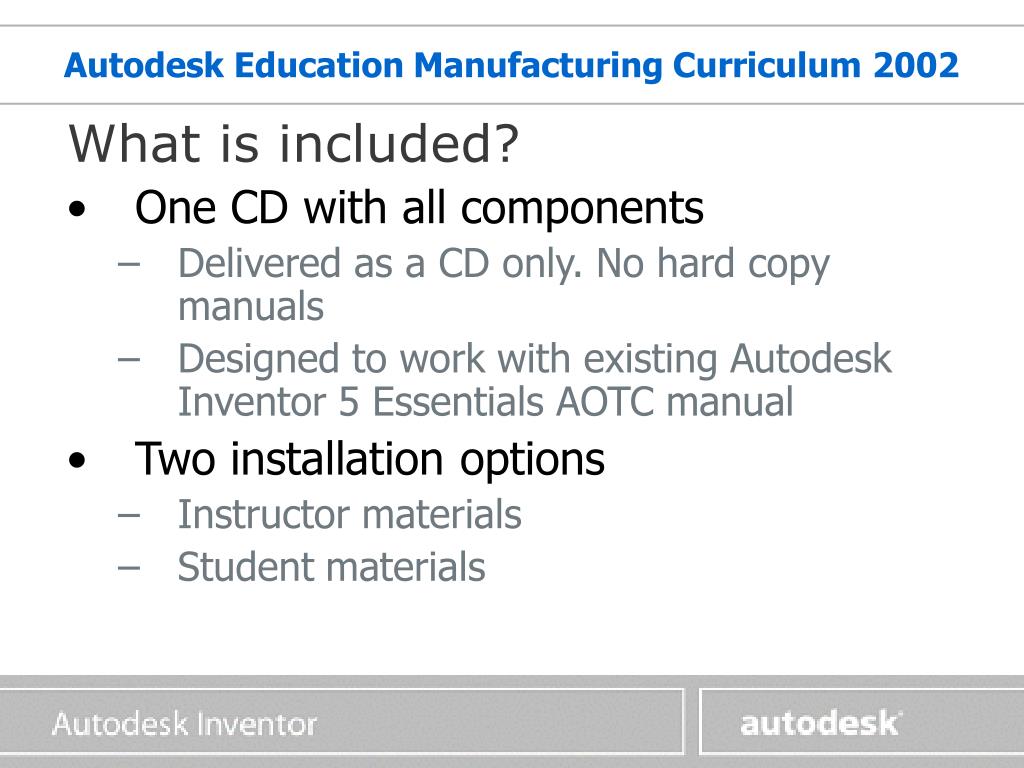
Task: Click the blue Autodesk Education Manufacturing Curriculum header
Action: click(x=511, y=65)
